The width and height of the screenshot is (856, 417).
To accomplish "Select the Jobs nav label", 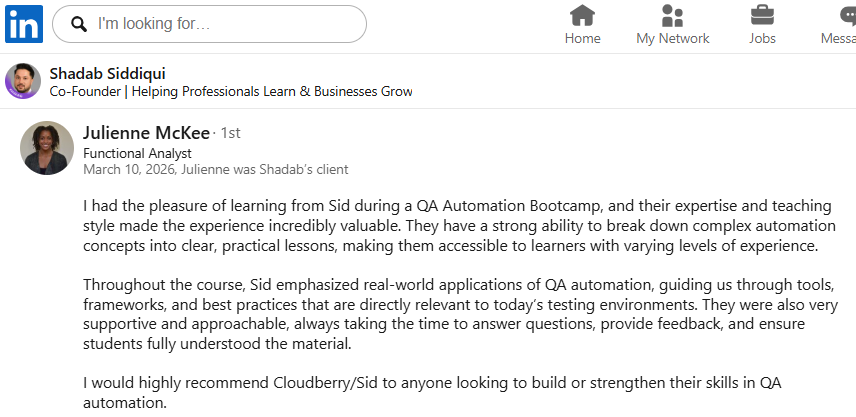I will pos(762,39).
